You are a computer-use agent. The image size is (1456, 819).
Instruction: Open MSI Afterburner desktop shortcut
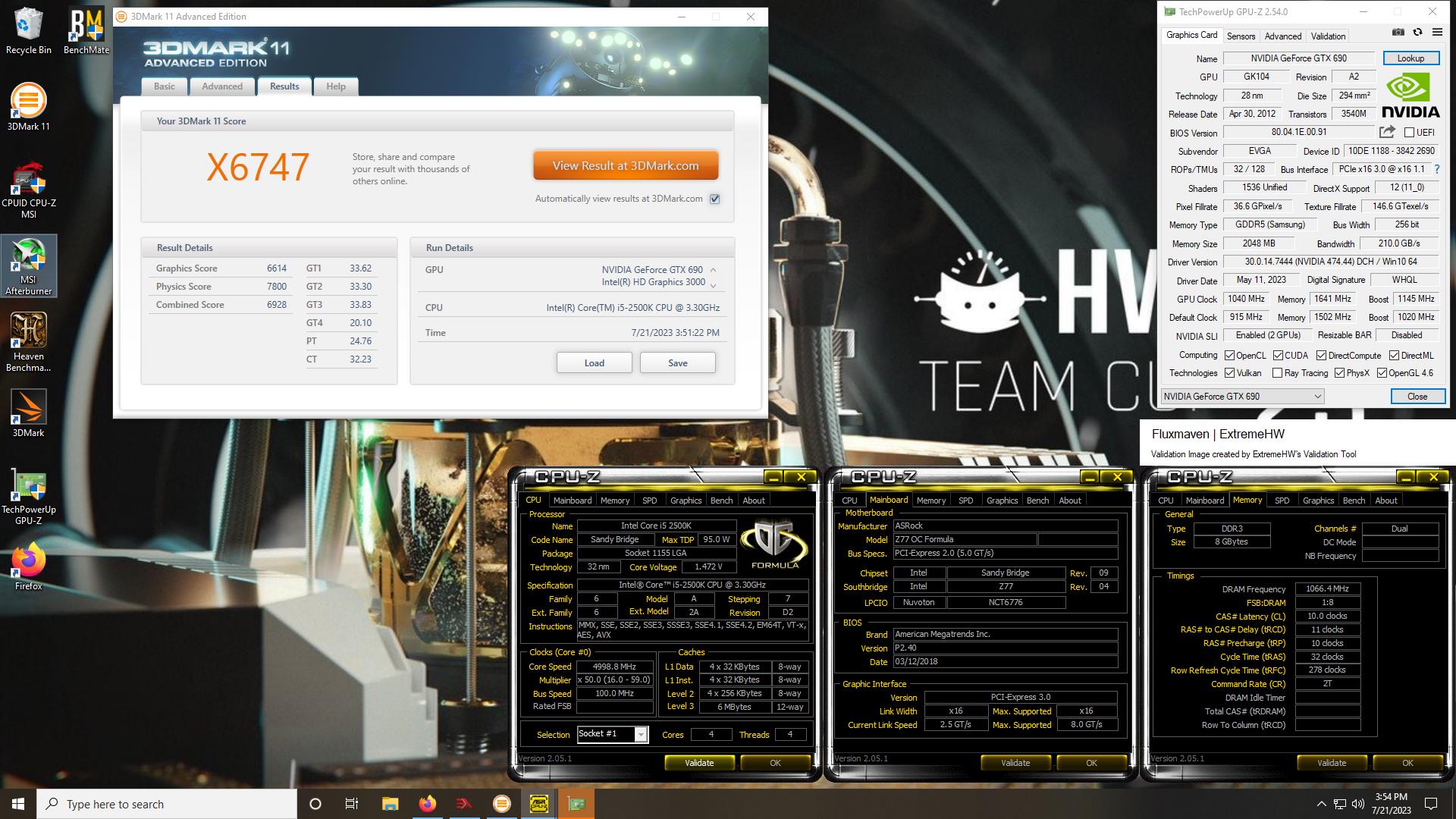29,266
